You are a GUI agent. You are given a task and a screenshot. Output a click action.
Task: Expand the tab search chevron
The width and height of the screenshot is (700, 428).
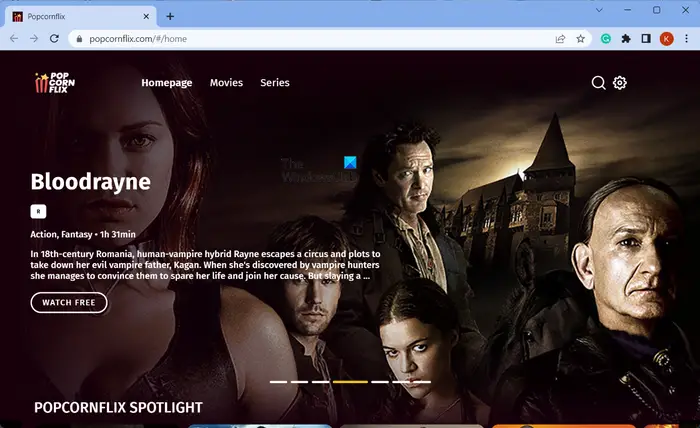pos(599,10)
